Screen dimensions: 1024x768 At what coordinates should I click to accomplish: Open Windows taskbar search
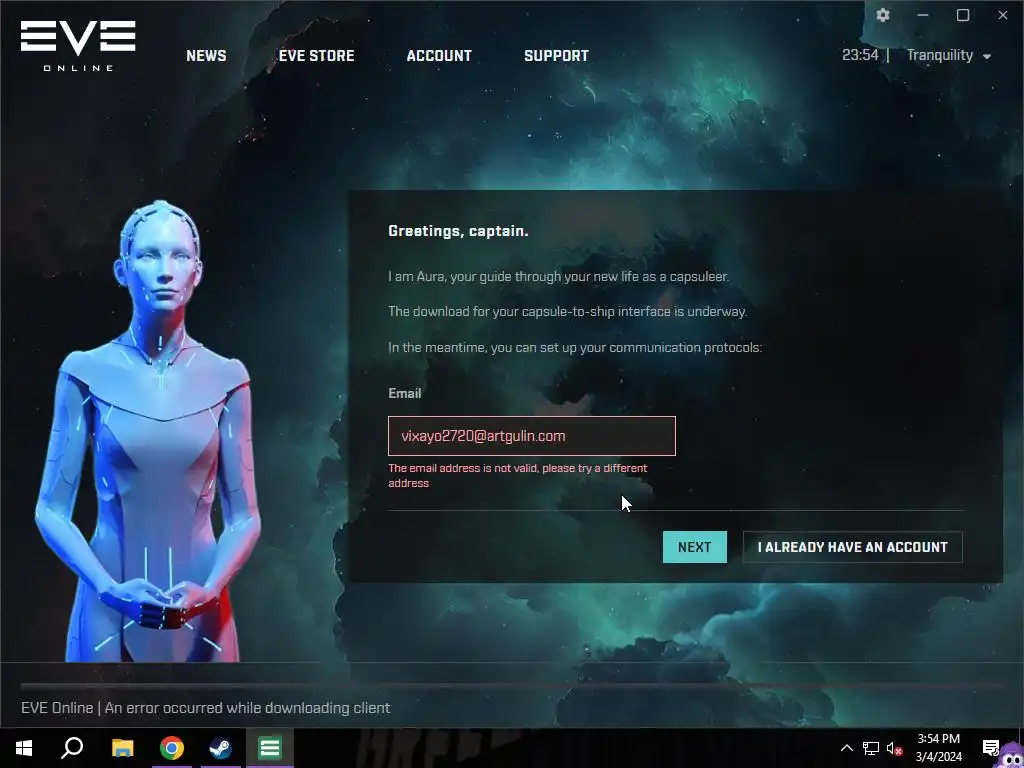(72, 748)
